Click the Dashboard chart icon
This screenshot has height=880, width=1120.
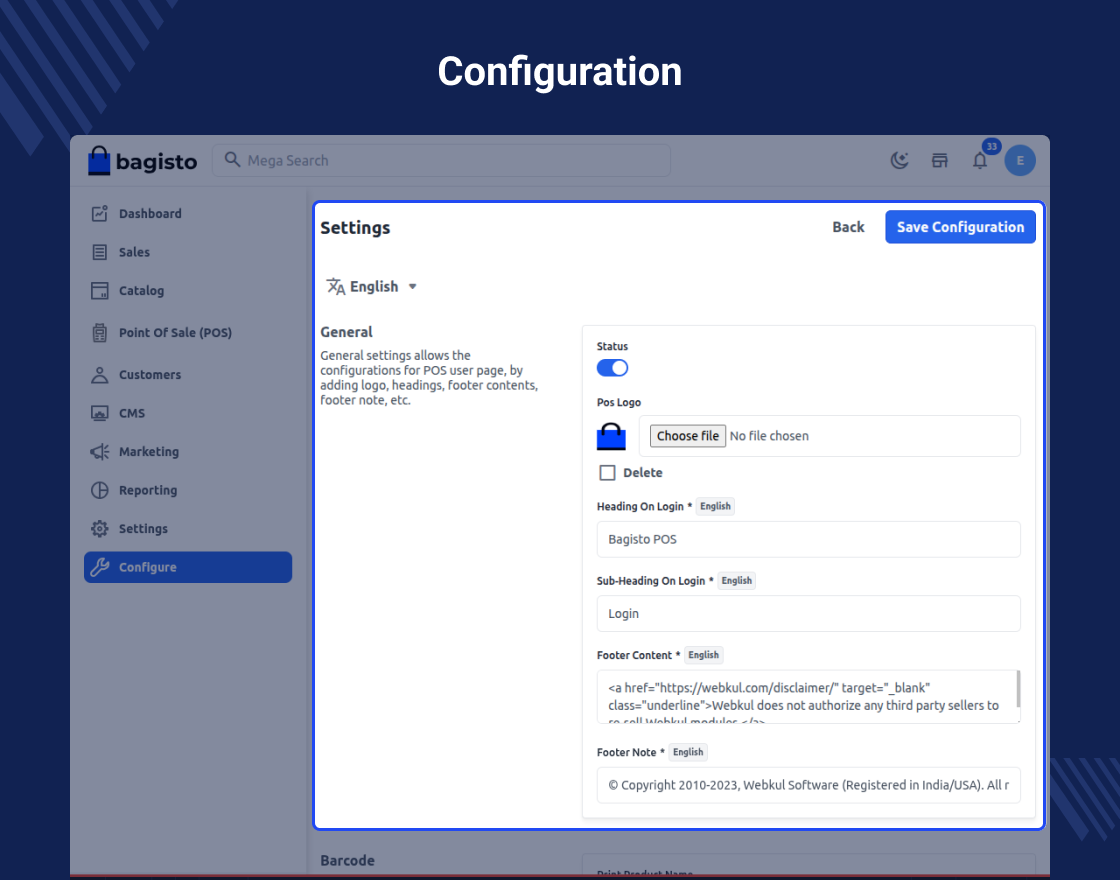tap(99, 213)
